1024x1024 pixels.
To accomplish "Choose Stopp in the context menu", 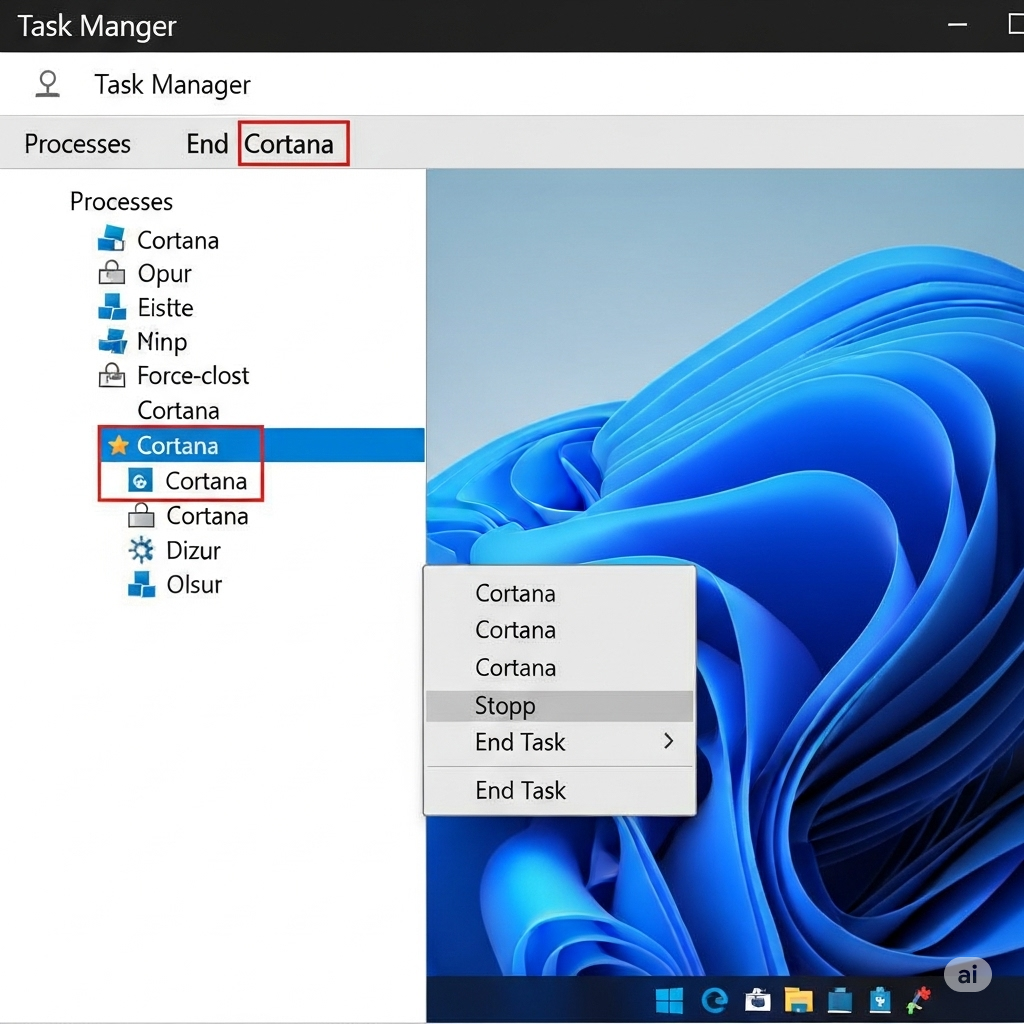I will [x=559, y=705].
